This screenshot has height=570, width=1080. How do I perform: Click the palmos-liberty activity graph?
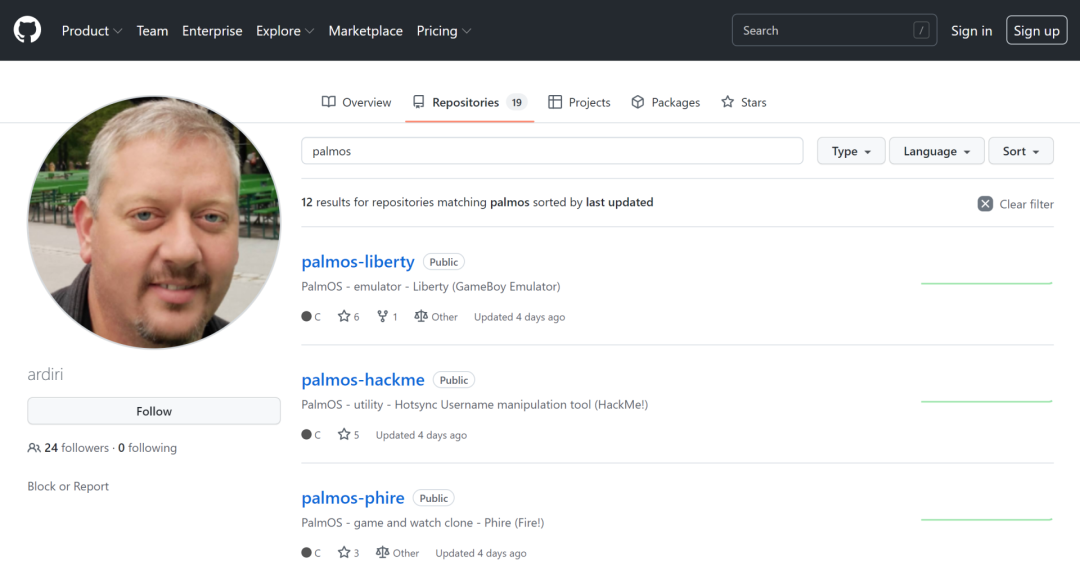[x=986, y=283]
